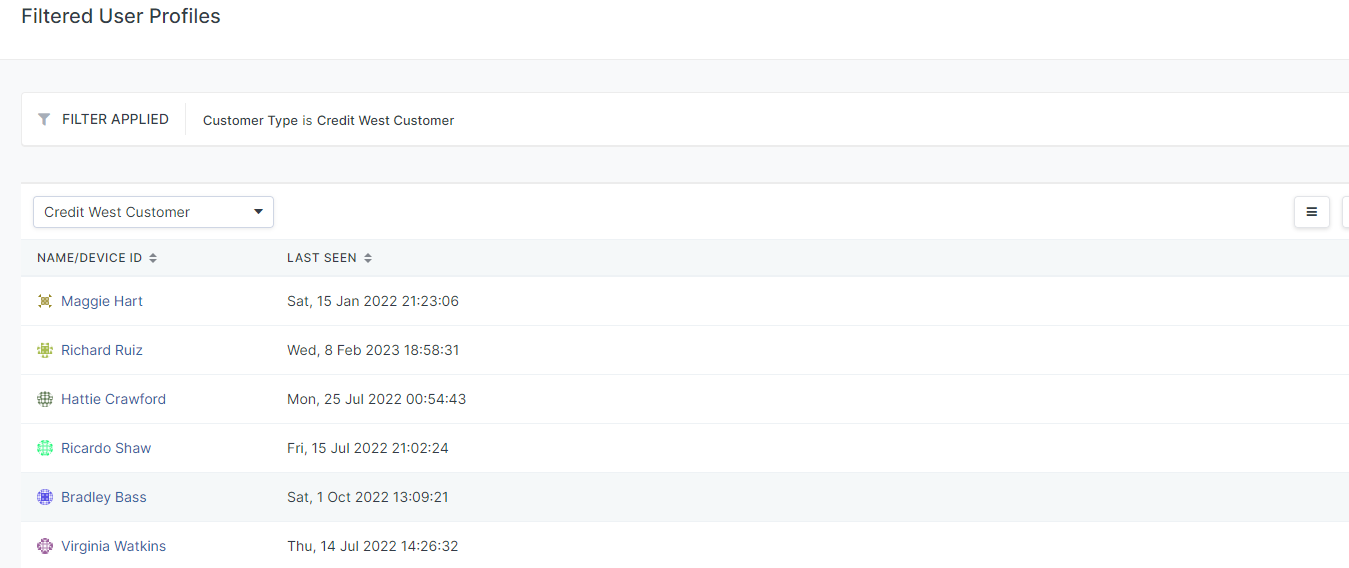Sort by Name/Device ID column arrows

(153, 258)
